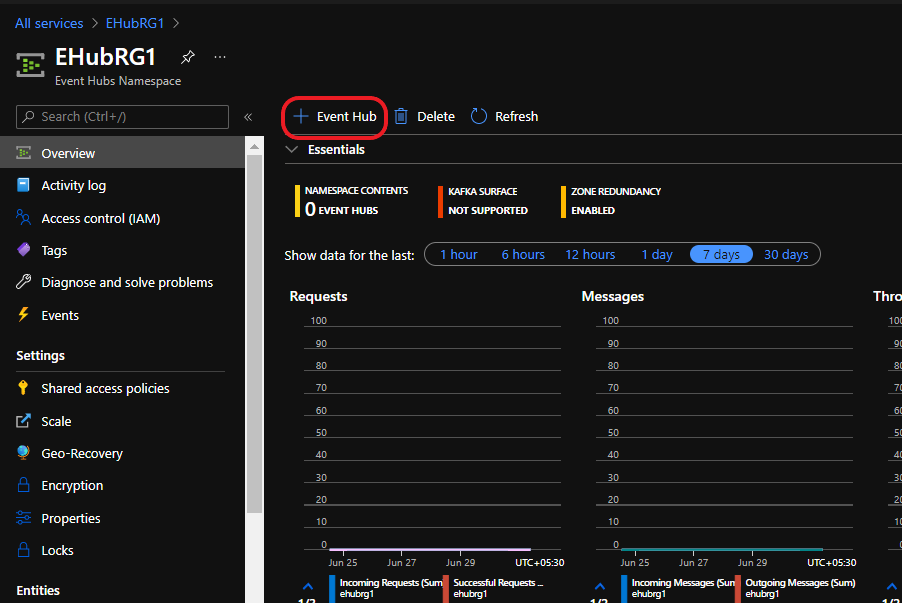
Task: Click the sidebar vertical scrollbar thumb
Action: click(254, 335)
